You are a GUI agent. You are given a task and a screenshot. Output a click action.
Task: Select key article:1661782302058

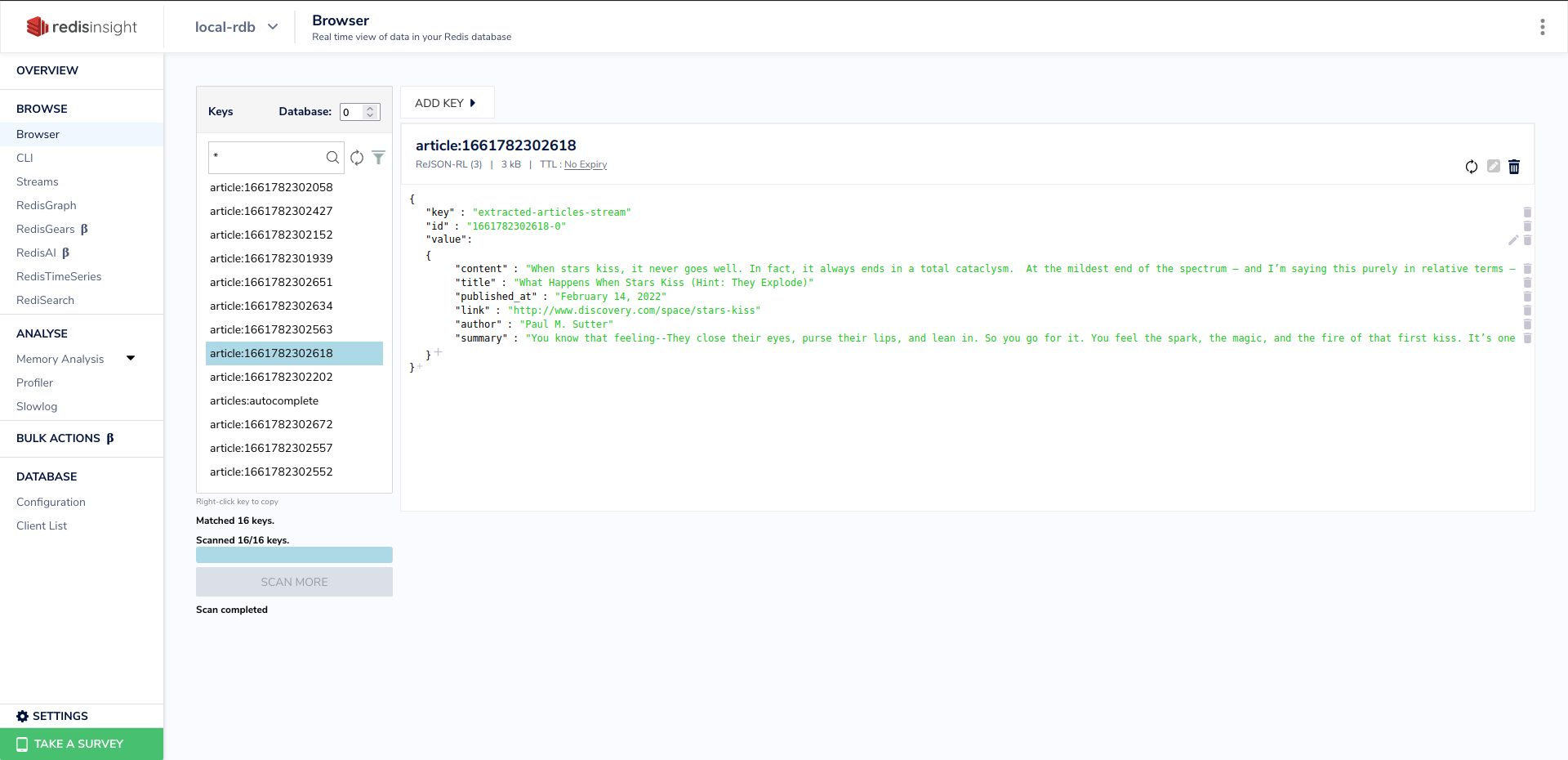point(294,187)
